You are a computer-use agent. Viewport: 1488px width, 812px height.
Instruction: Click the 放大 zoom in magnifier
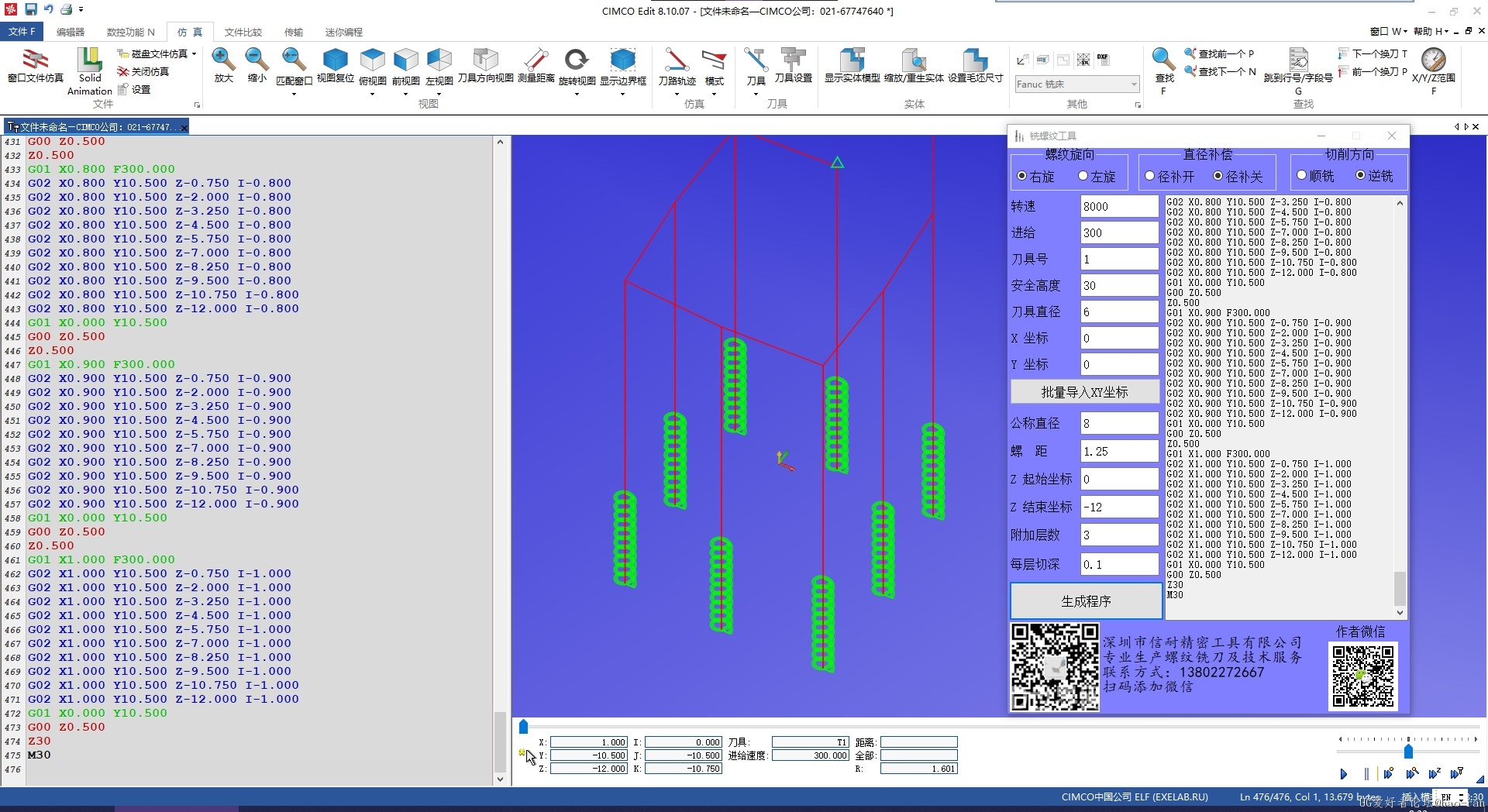click(223, 59)
